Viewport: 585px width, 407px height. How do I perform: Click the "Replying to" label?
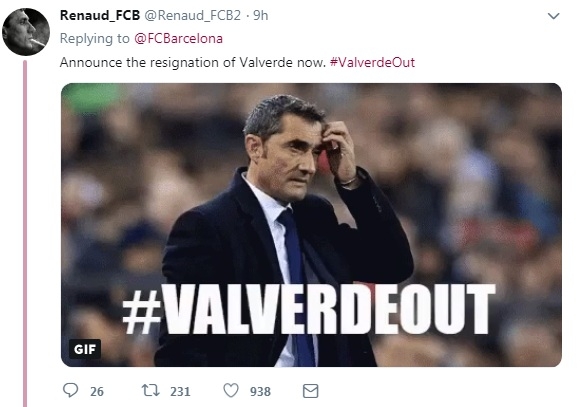point(95,38)
